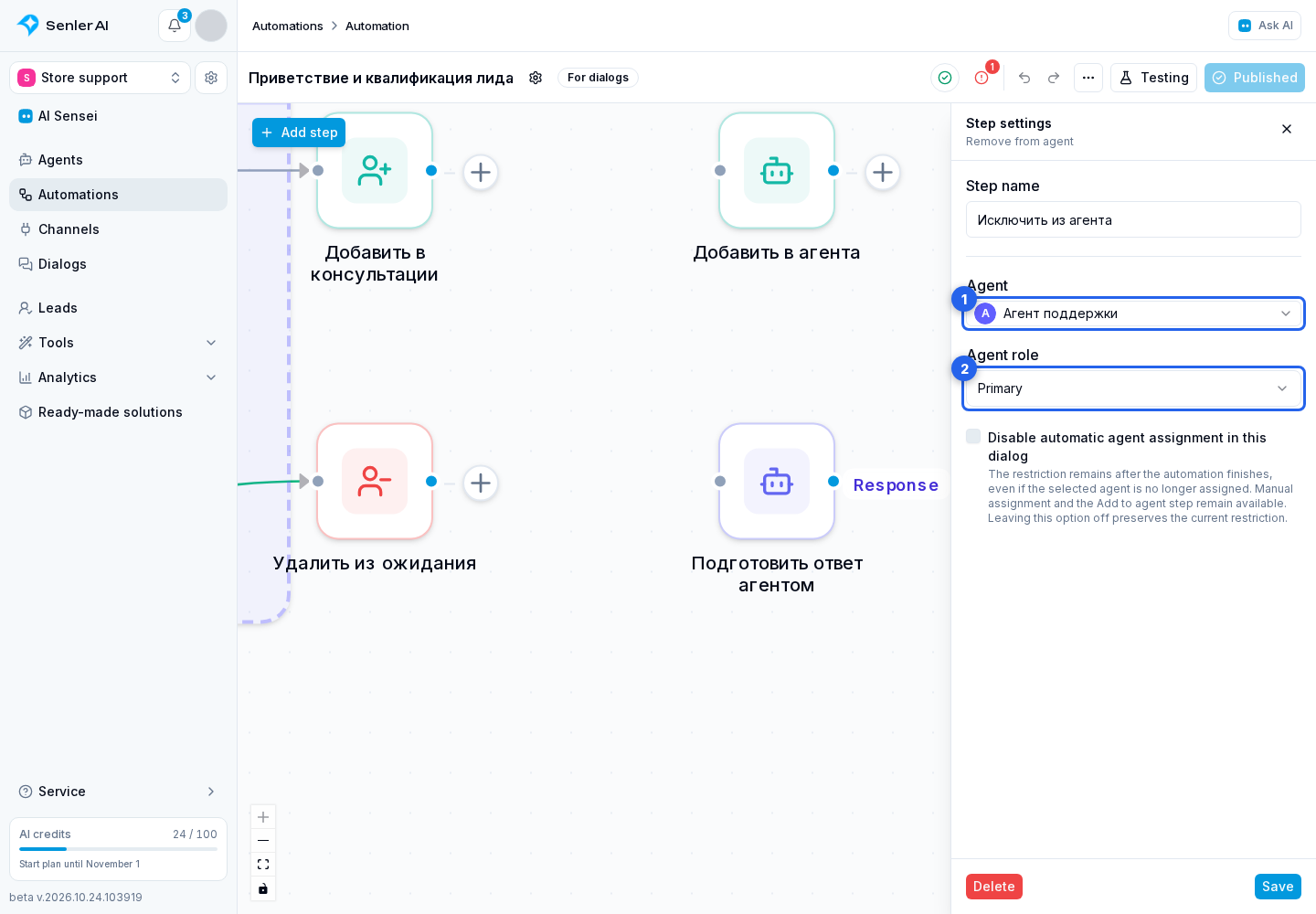The width and height of the screenshot is (1316, 914).
Task: Toggle canvas lock
Action: pos(263,888)
